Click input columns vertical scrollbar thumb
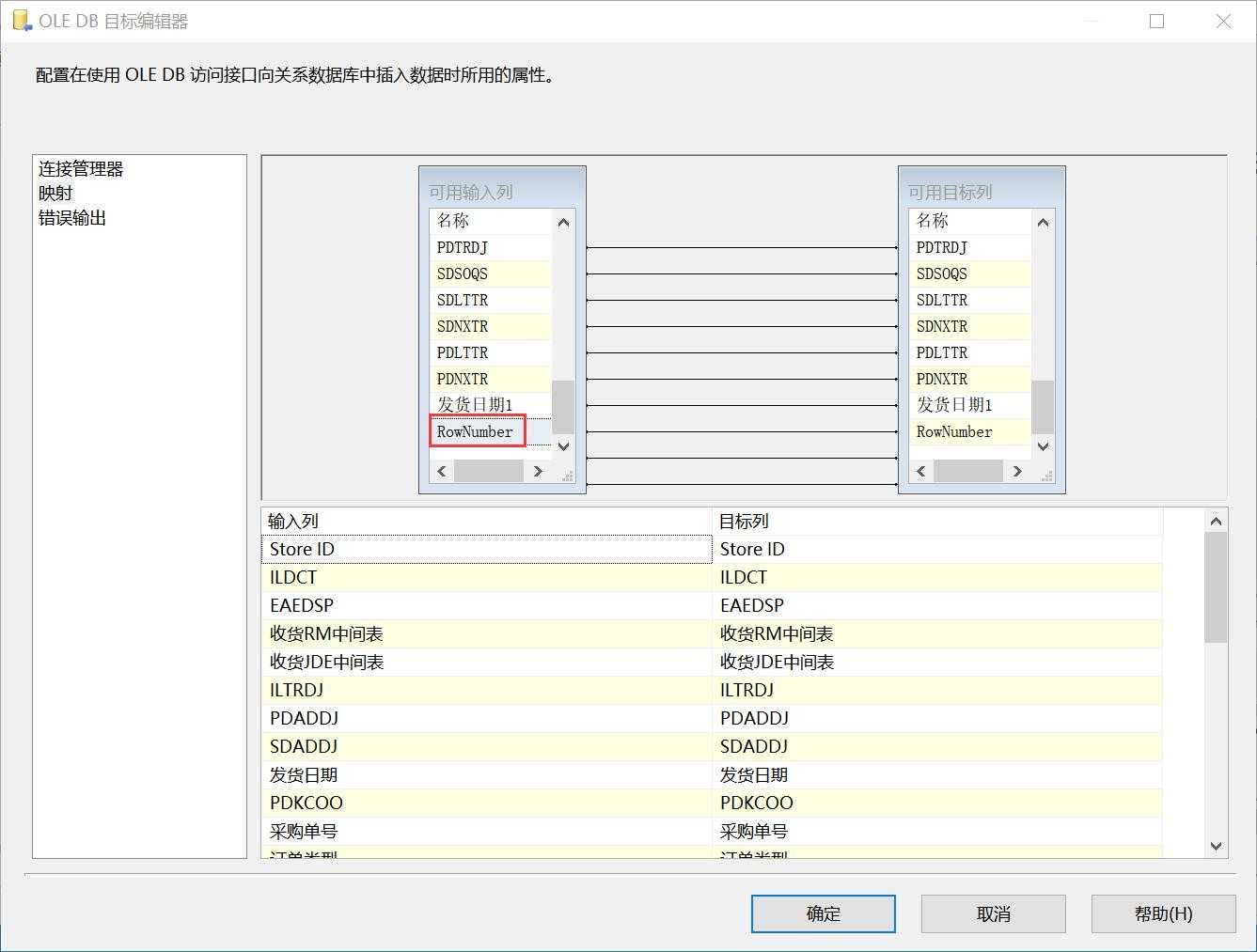The height and width of the screenshot is (952, 1257). [563, 407]
